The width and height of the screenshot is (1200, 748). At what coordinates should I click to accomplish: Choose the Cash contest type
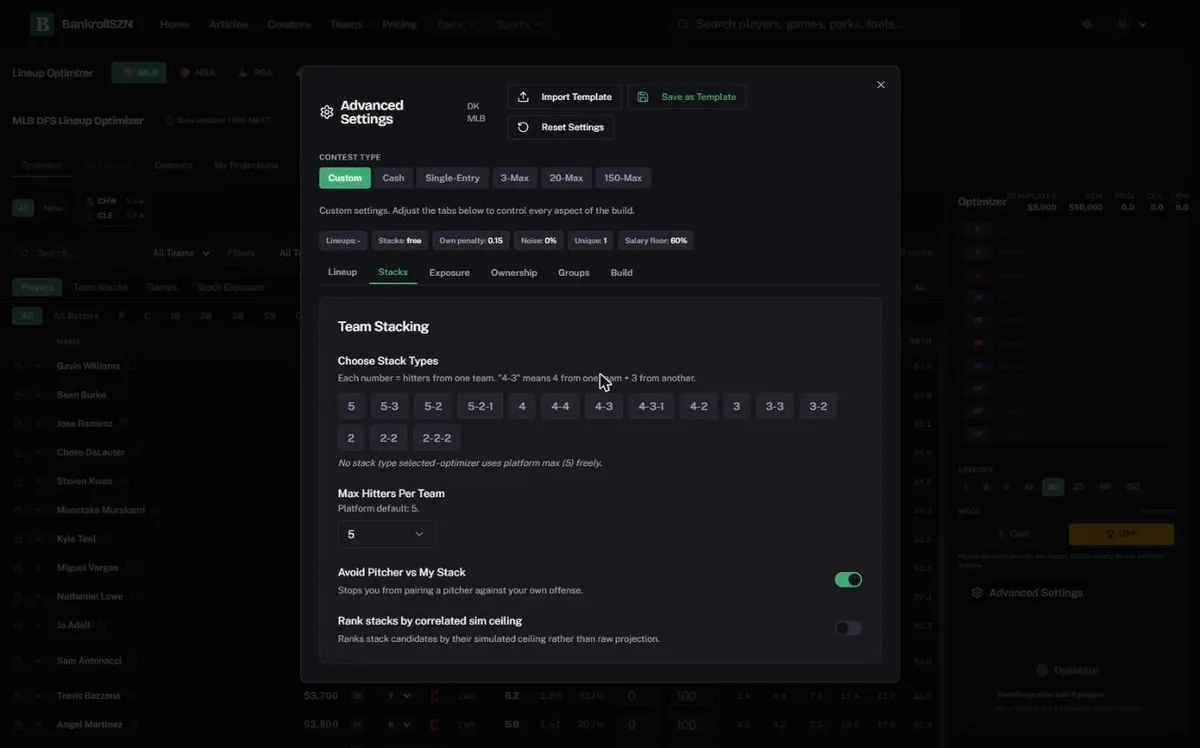394,178
